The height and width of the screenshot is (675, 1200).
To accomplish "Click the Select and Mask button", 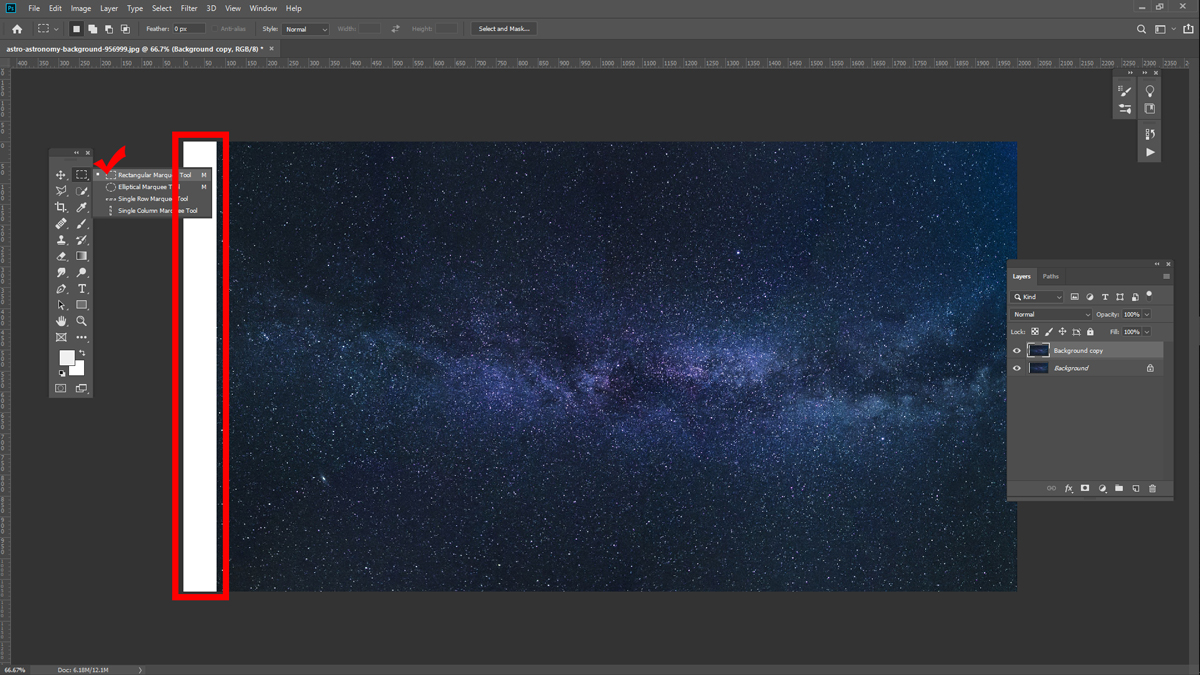I will pos(504,29).
